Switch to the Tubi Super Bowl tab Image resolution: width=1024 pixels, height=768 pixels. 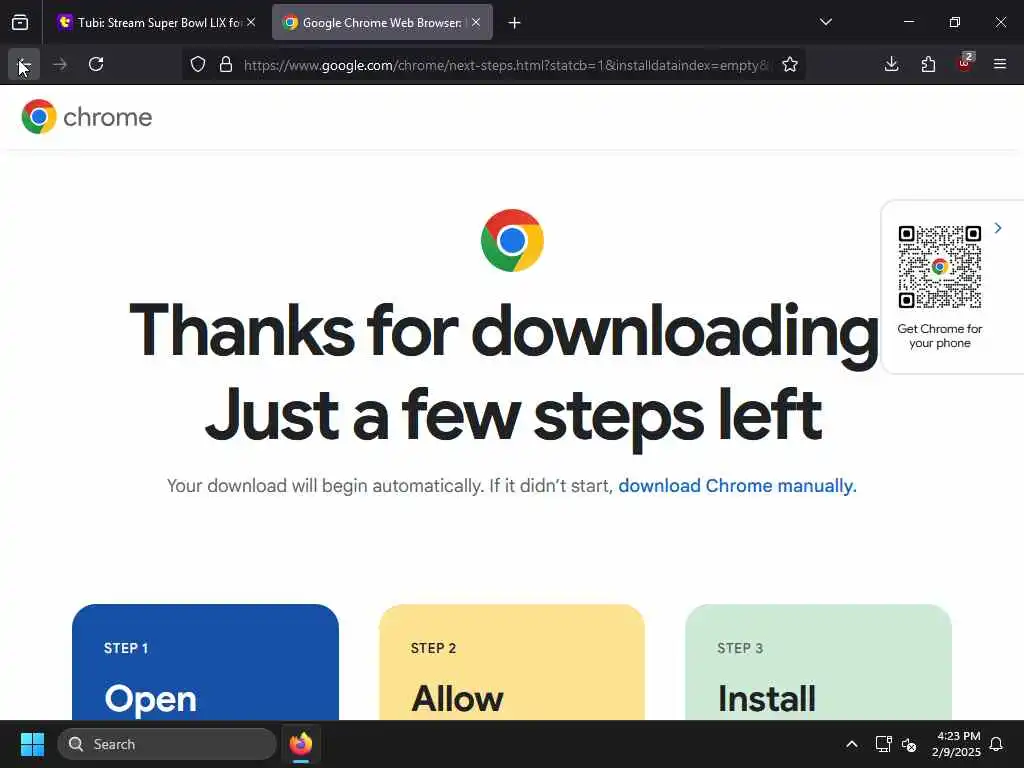coord(157,23)
